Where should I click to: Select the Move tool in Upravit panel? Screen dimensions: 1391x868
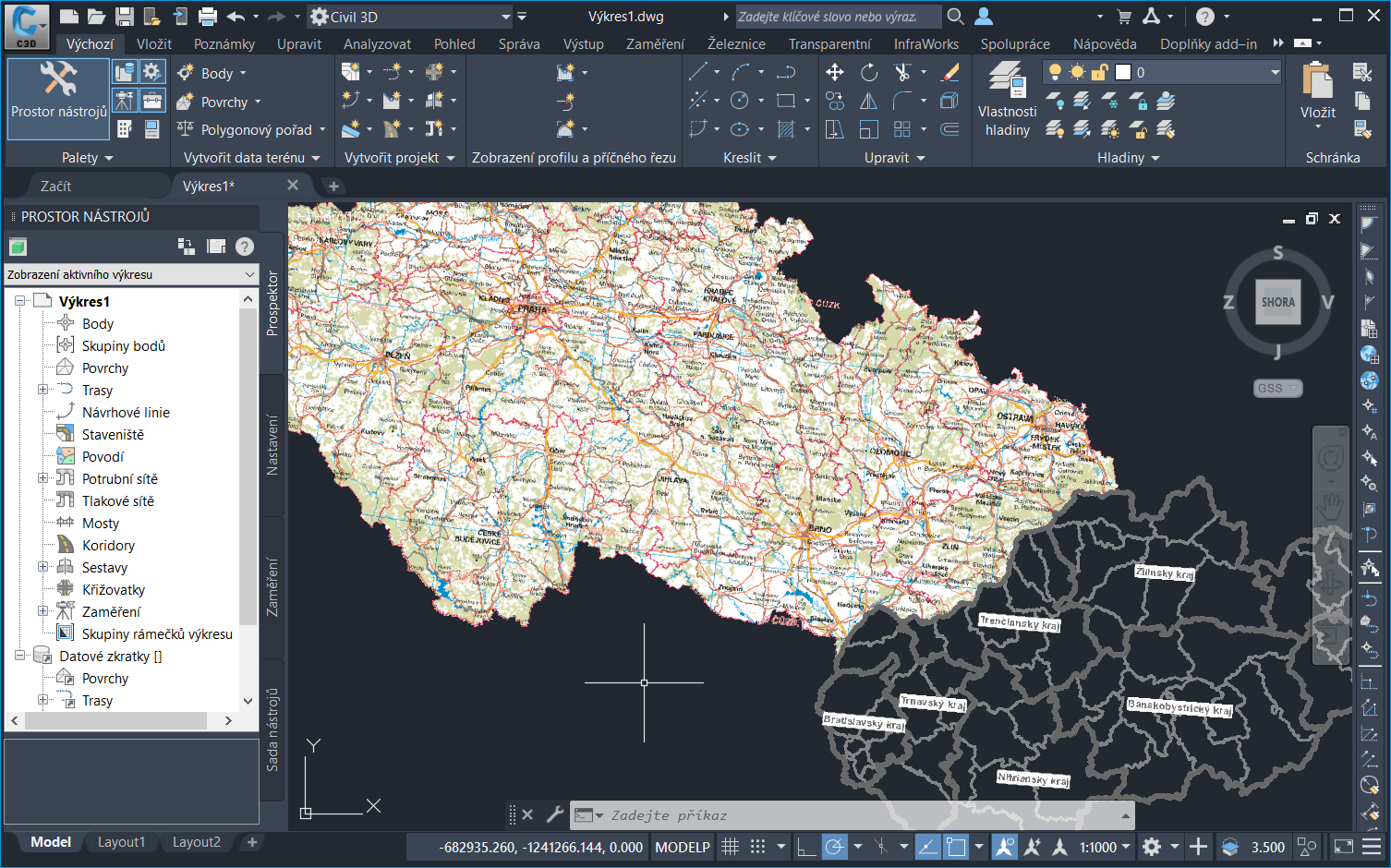tap(835, 72)
